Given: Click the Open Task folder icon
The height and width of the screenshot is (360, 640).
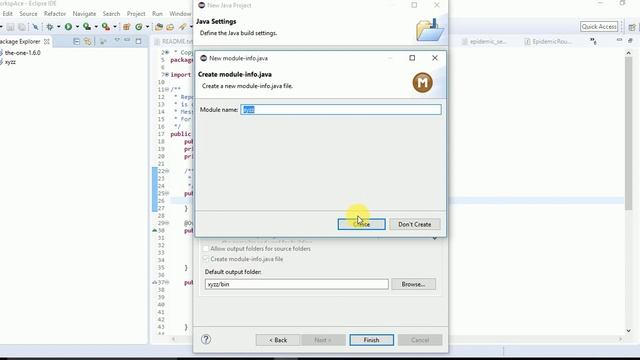Looking at the screenshot, I should (x=170, y=27).
